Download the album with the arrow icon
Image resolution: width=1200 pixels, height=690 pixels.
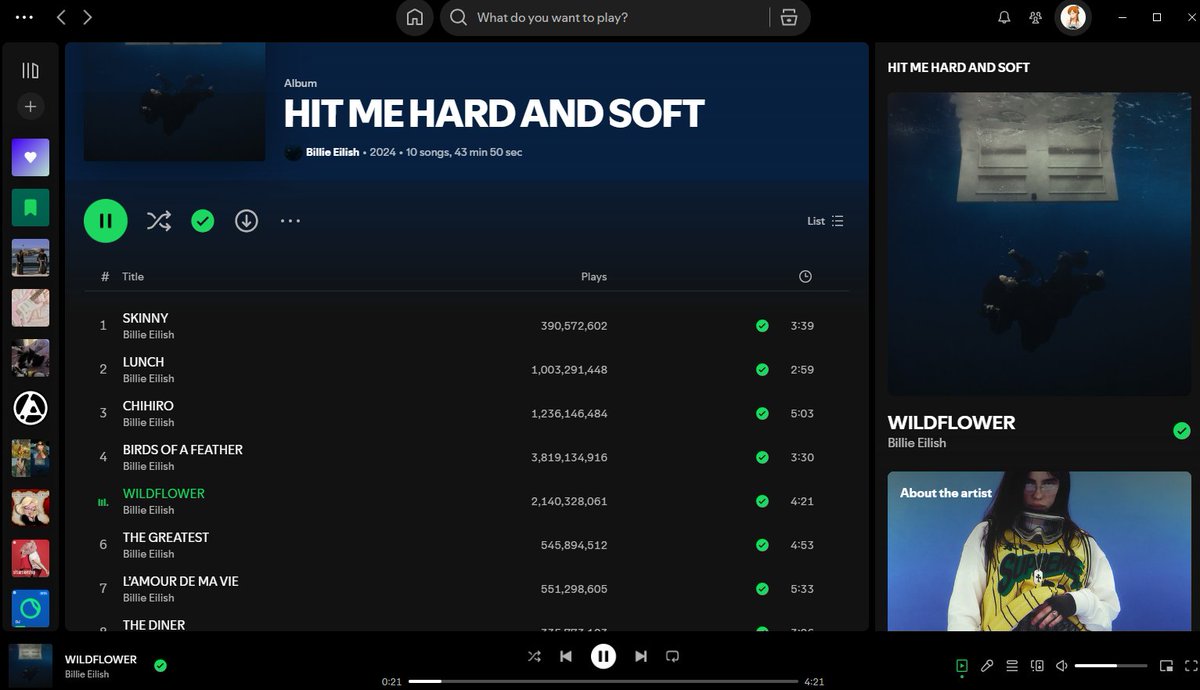[x=247, y=221]
